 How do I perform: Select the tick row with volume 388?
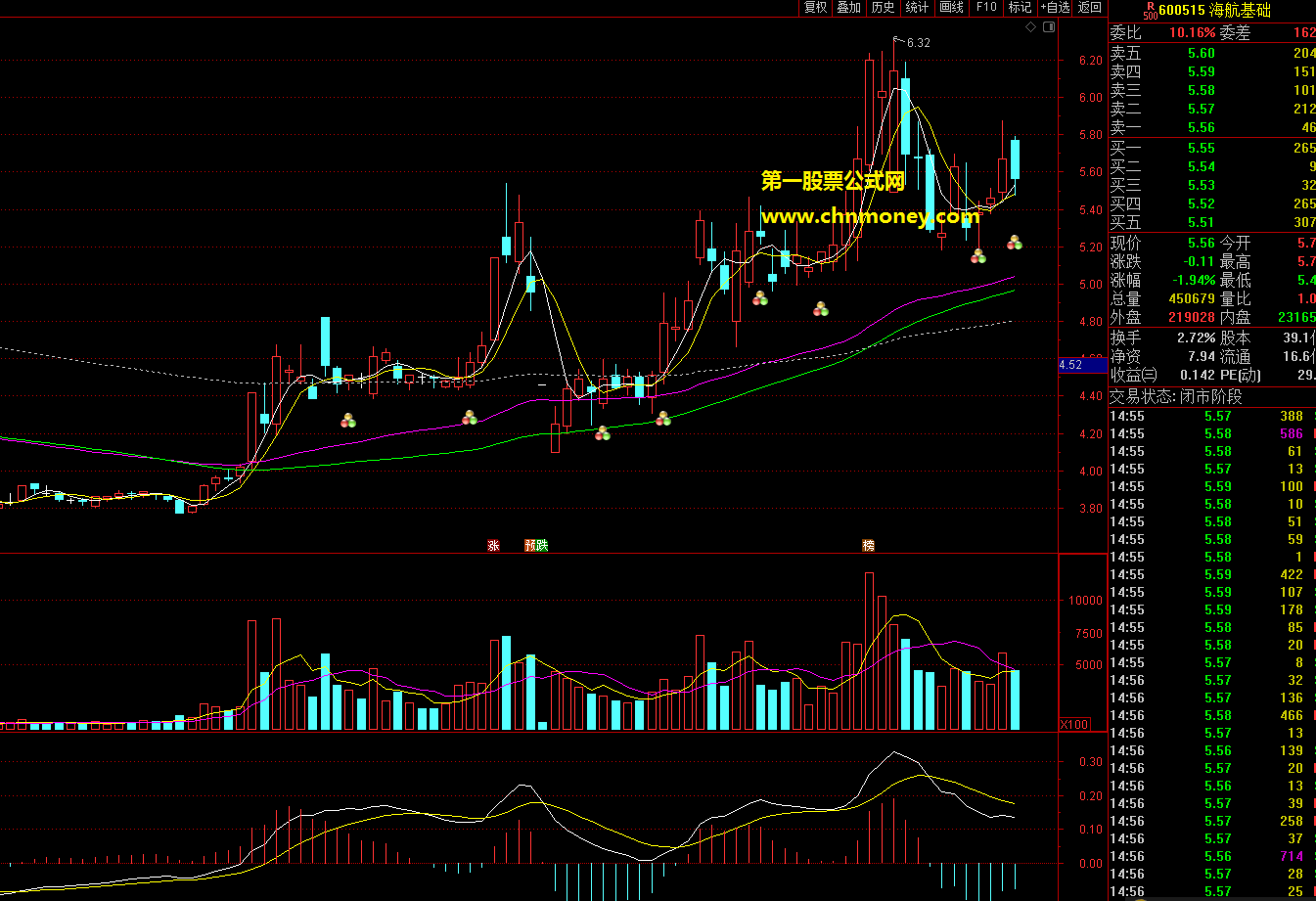(x=1212, y=416)
